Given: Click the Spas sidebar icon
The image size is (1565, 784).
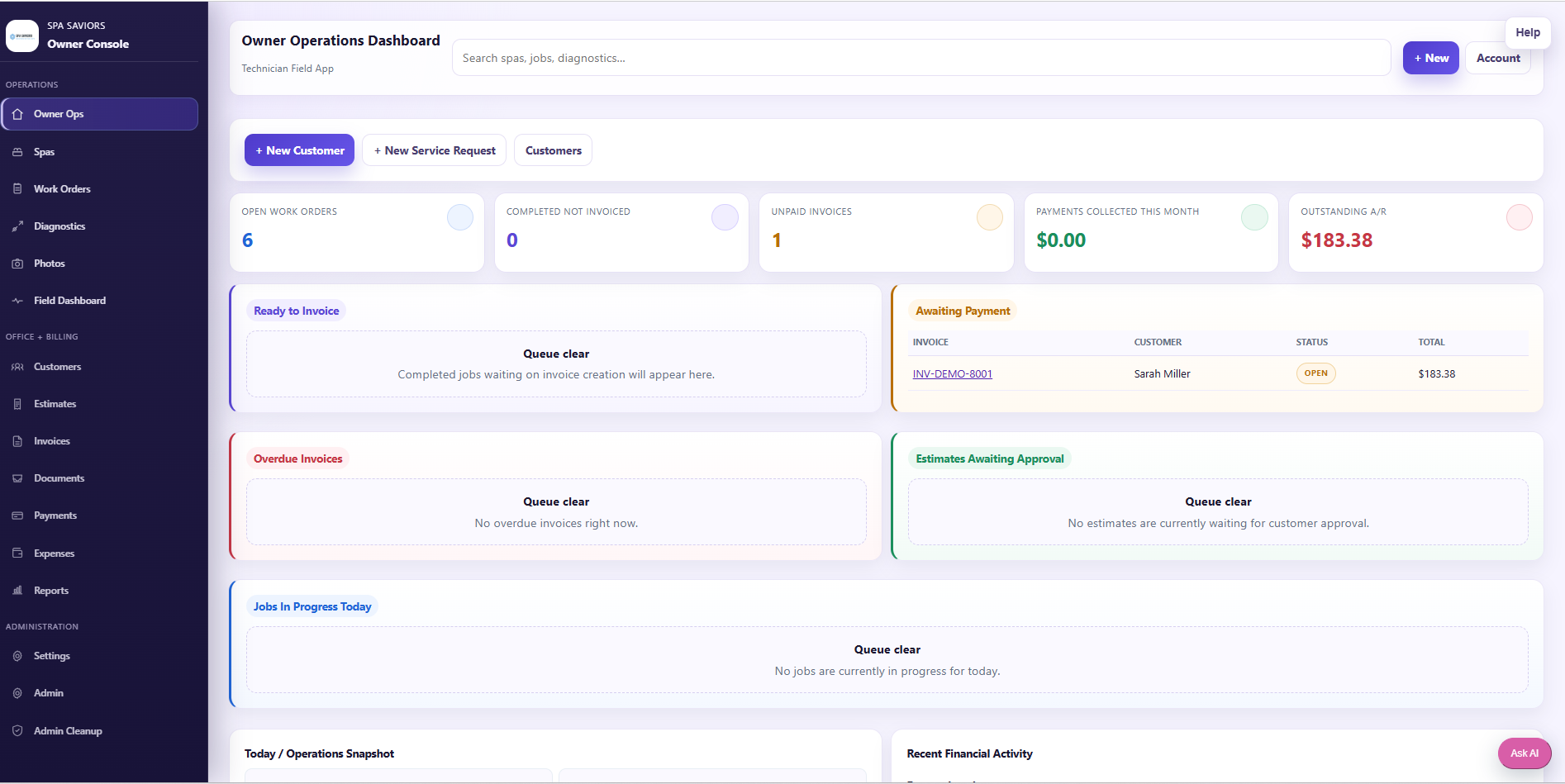Looking at the screenshot, I should 17,152.
